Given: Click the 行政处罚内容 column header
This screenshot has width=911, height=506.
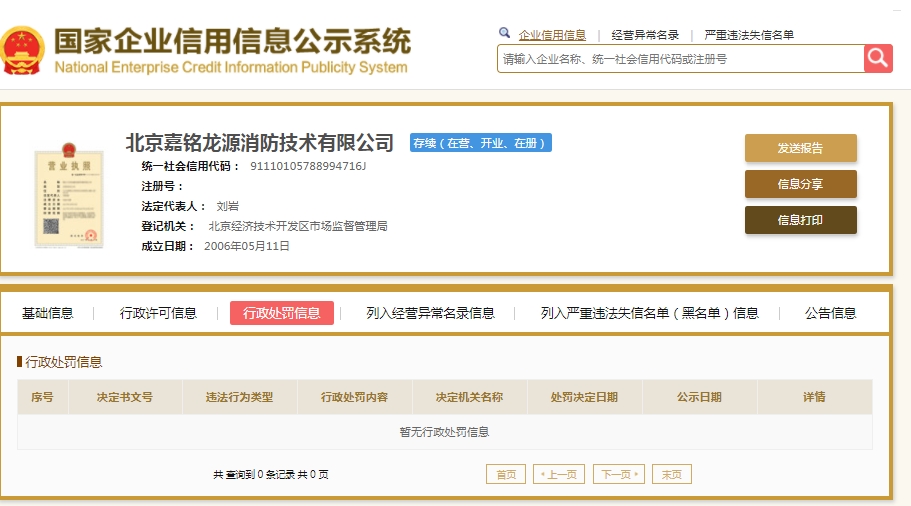Looking at the screenshot, I should [354, 397].
